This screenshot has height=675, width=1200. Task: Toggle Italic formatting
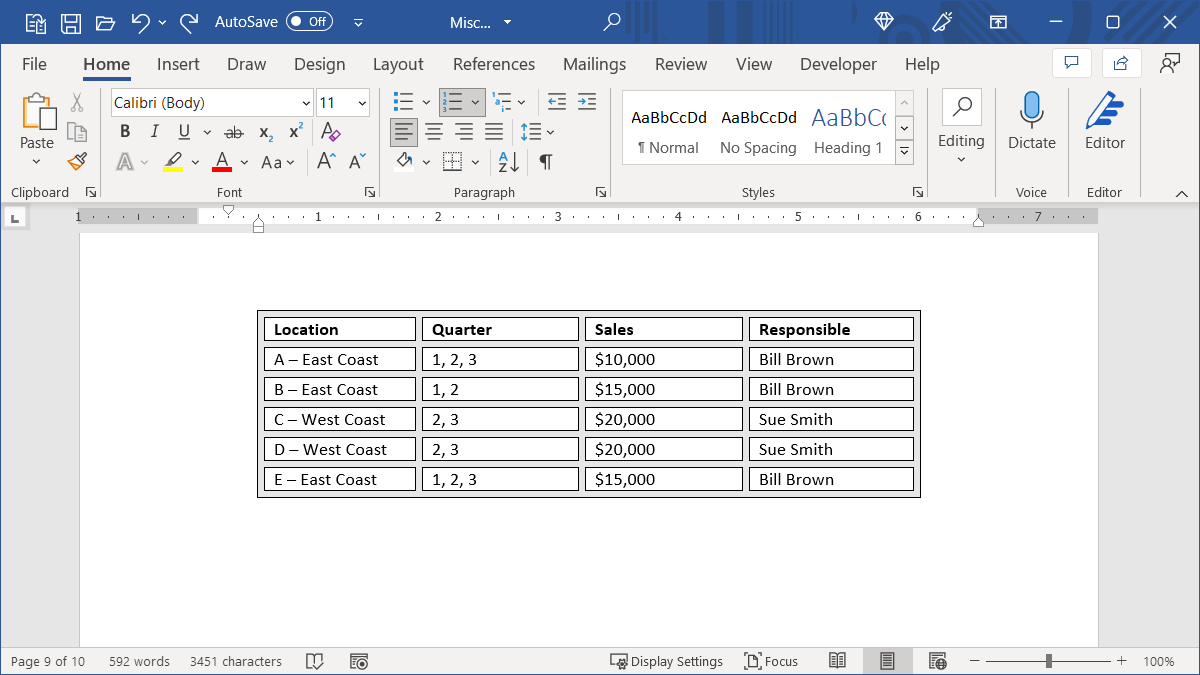[x=154, y=131]
